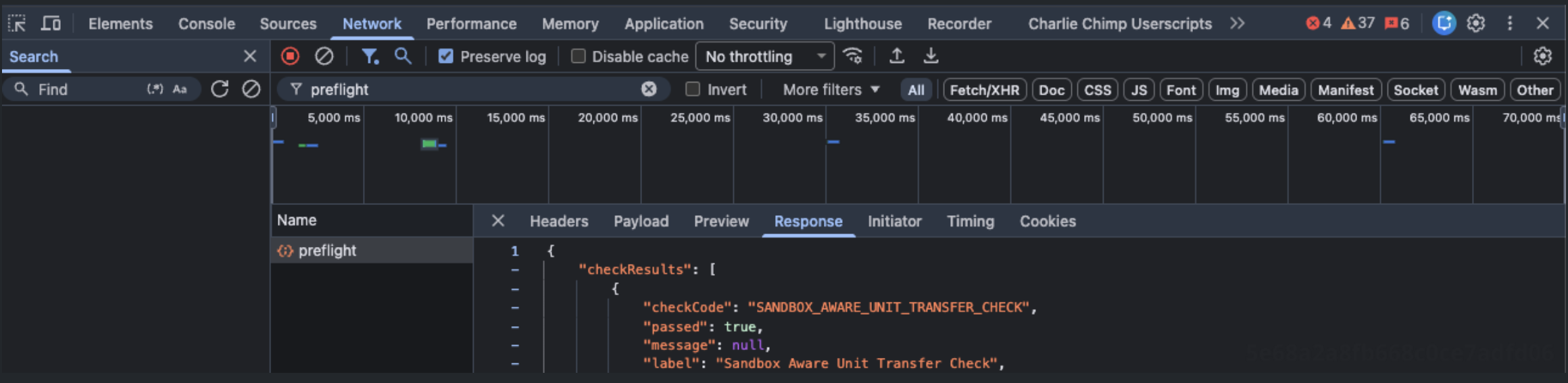Select the preflight request row
Viewport: 1568px width, 383px height.
pyautogui.click(x=372, y=250)
